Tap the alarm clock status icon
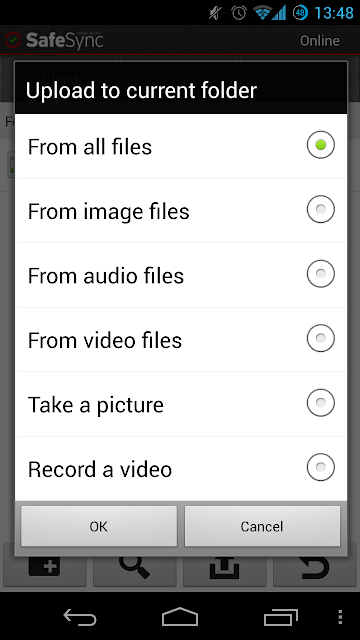Image resolution: width=360 pixels, height=640 pixels. [x=239, y=13]
